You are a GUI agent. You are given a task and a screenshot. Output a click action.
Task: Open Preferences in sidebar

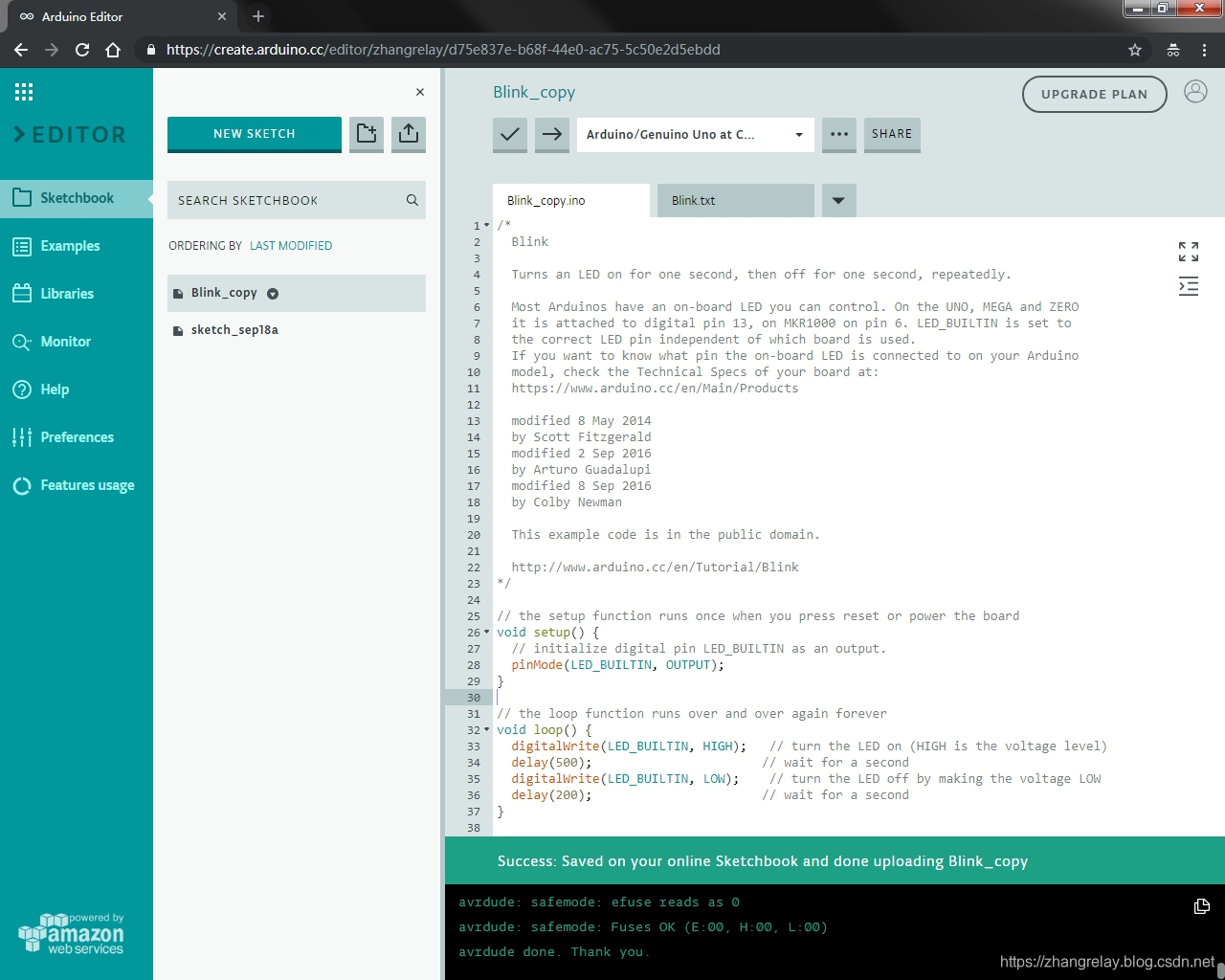click(77, 437)
